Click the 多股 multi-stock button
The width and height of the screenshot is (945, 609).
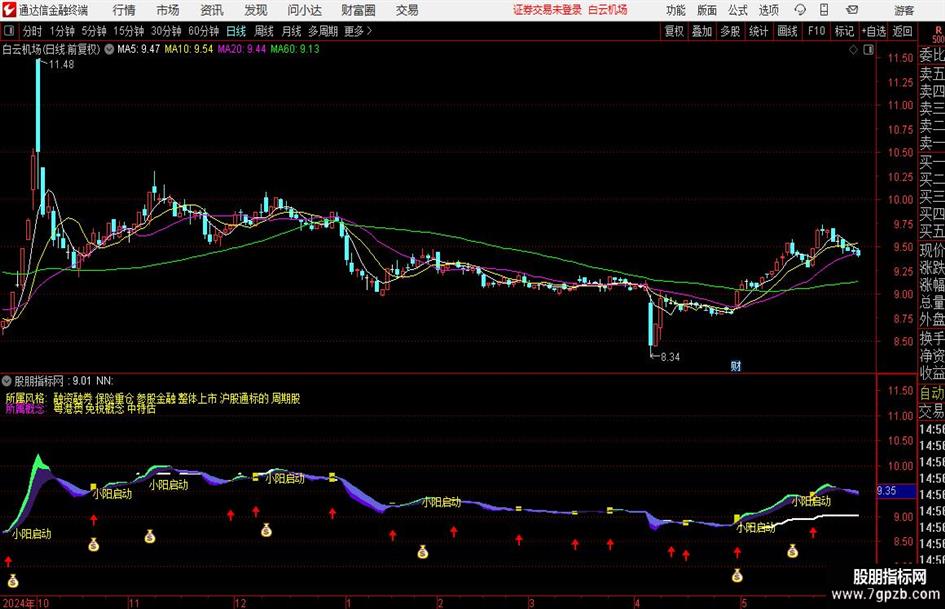click(x=730, y=31)
